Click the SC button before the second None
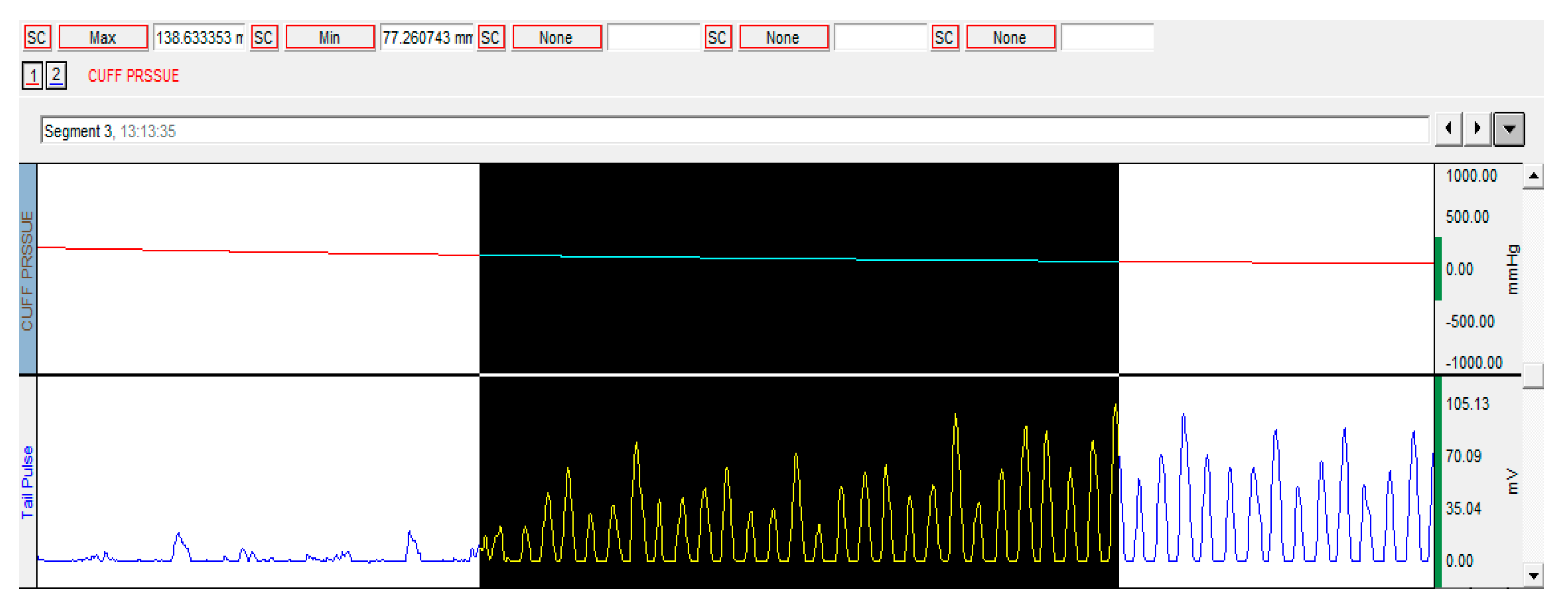Image resolution: width=1568 pixels, height=610 pixels. (x=718, y=38)
